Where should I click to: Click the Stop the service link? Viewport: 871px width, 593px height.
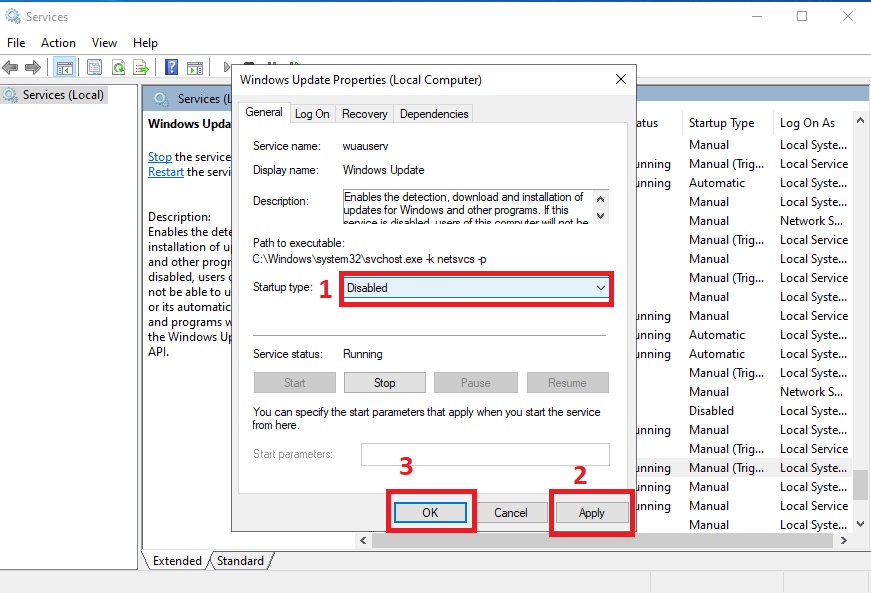point(159,157)
